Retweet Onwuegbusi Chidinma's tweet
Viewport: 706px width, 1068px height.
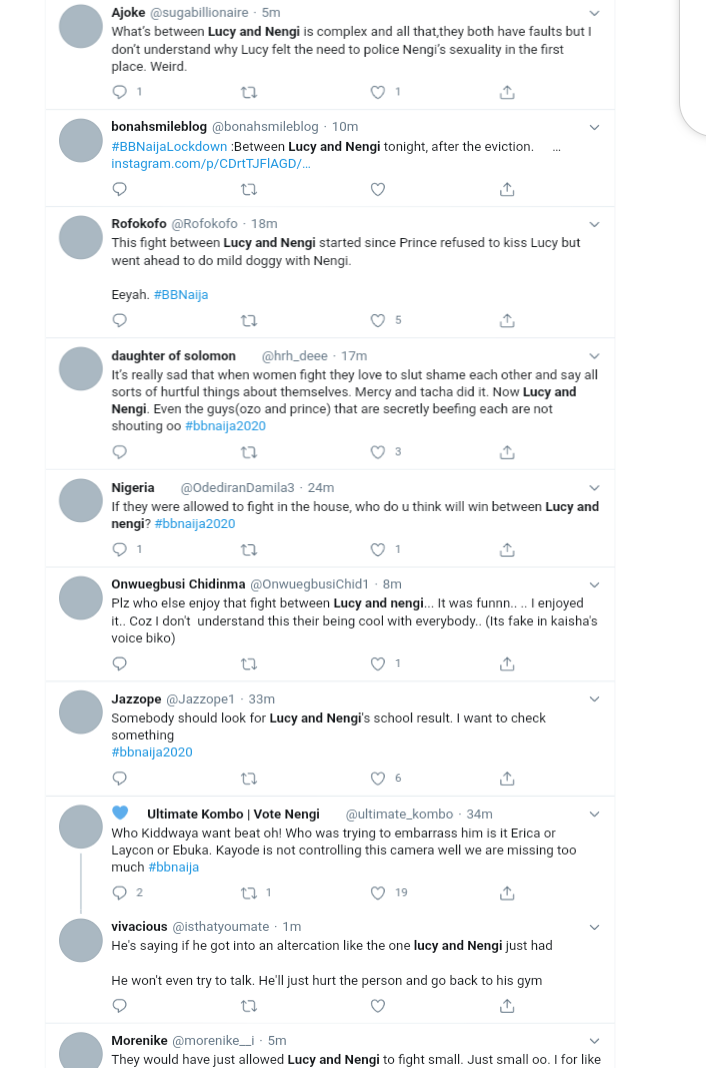pos(249,663)
